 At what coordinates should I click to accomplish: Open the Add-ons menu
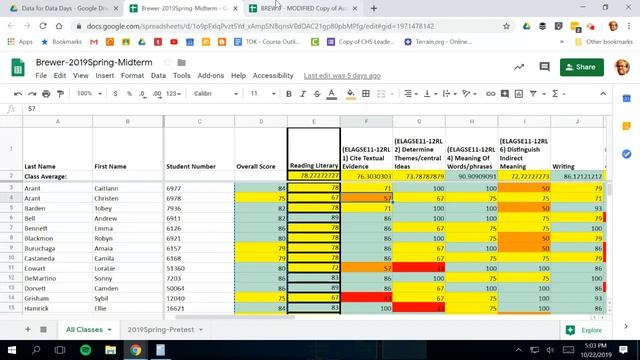coord(211,76)
